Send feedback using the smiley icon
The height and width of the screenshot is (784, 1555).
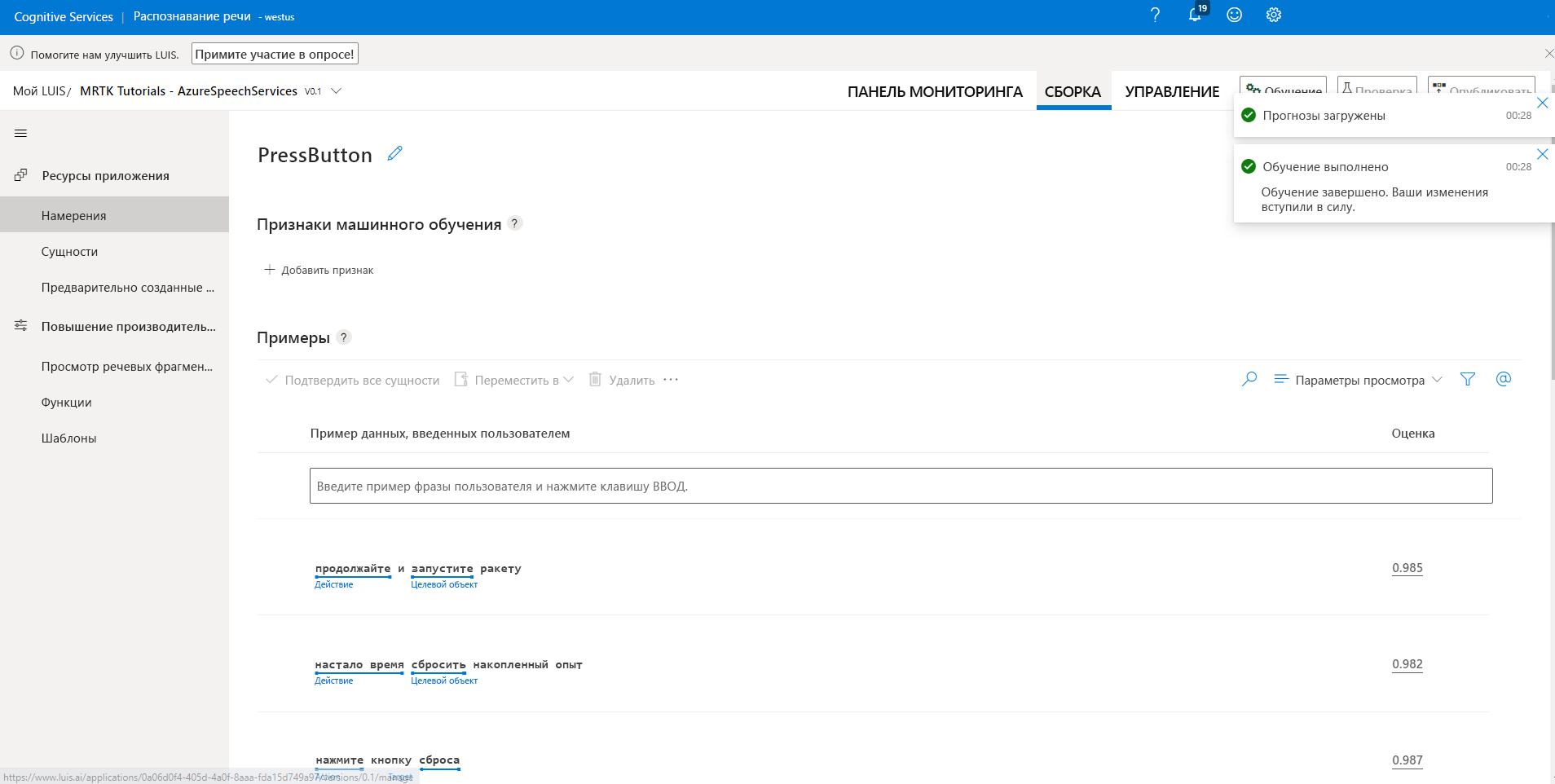[x=1234, y=15]
